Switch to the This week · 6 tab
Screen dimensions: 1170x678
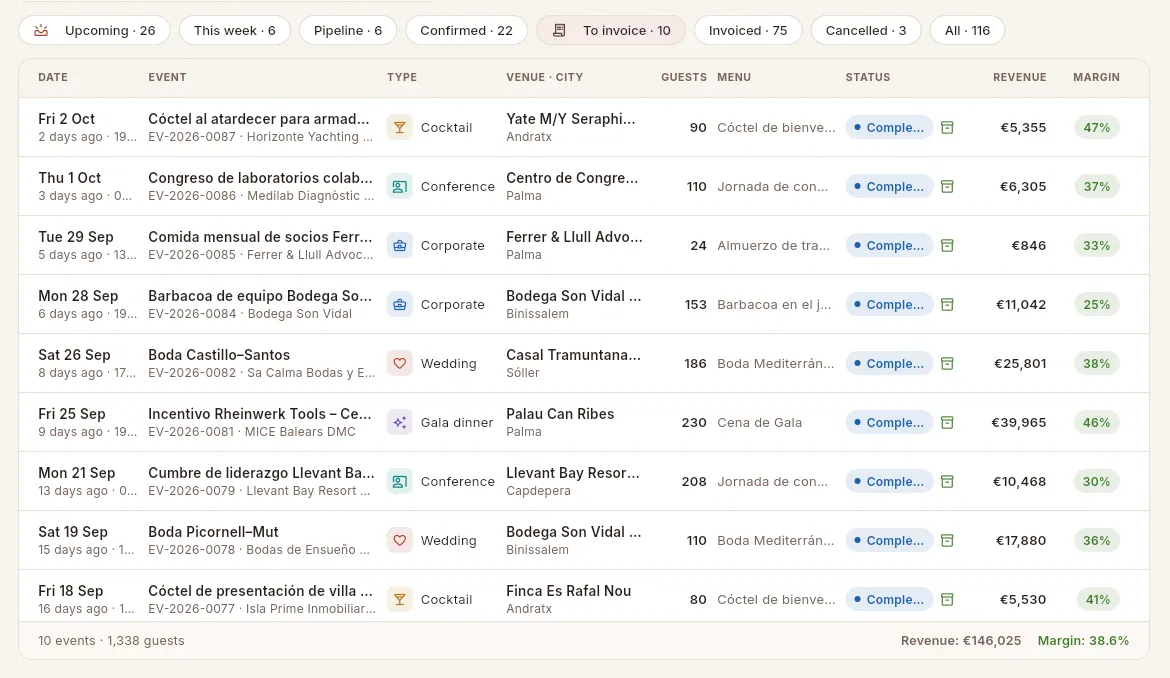pyautogui.click(x=234, y=31)
